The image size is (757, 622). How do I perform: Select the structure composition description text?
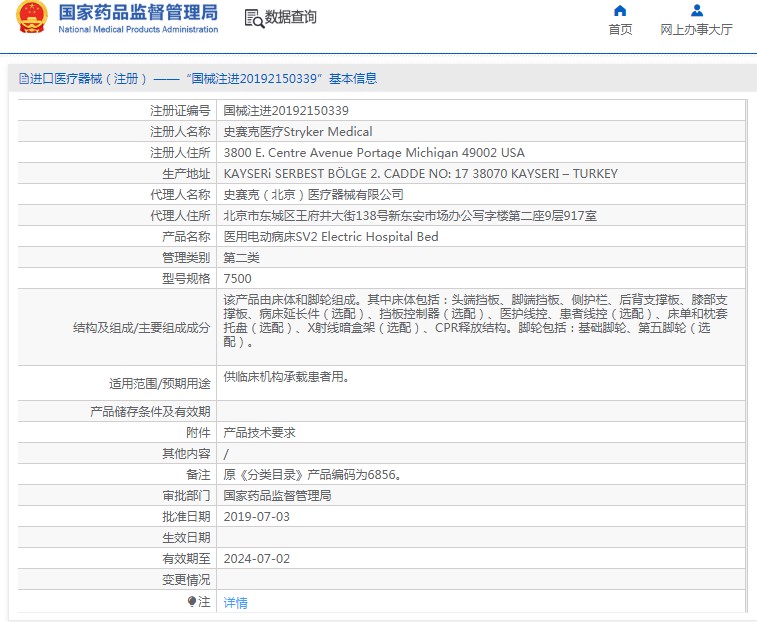(476, 321)
